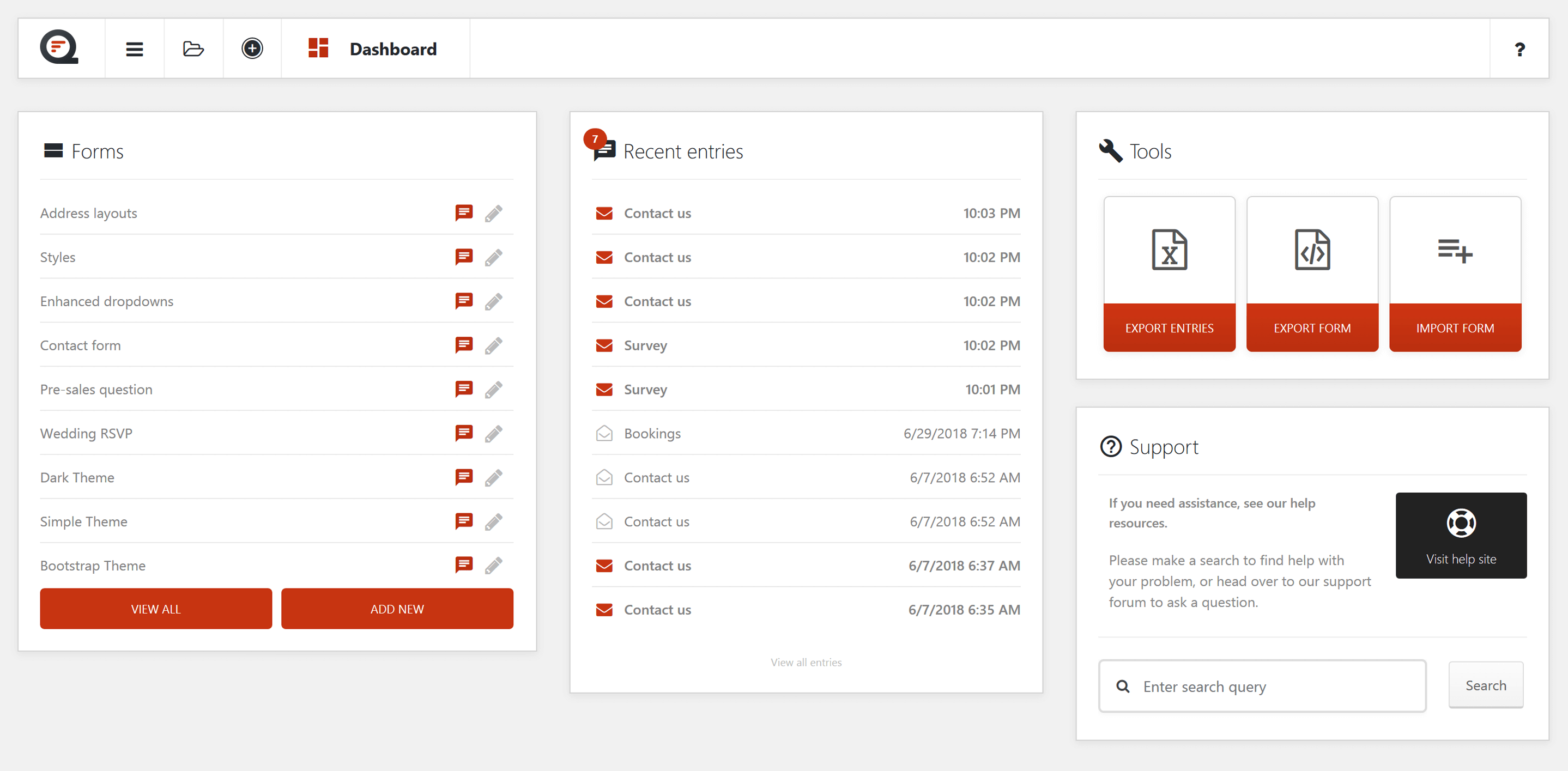Click the Visit help site button
Viewport: 1568px width, 771px height.
1461,536
